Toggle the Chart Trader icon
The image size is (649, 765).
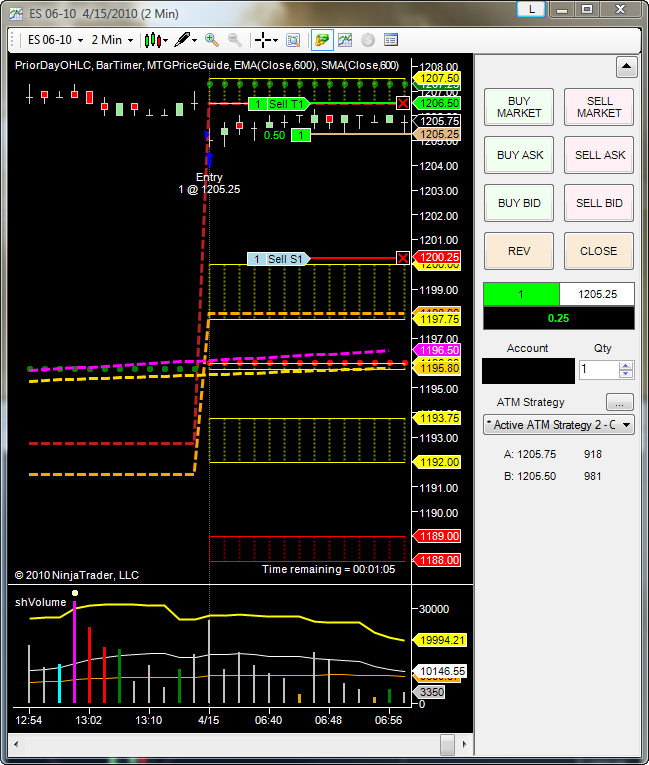322,40
